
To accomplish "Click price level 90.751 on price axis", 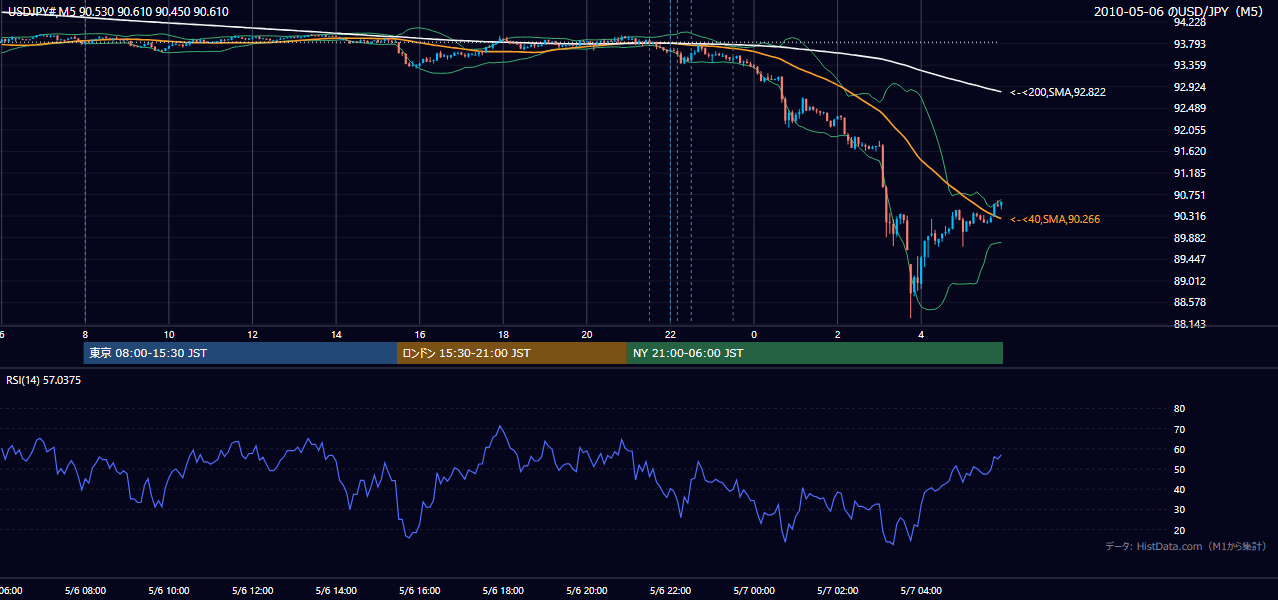I will pos(1189,196).
